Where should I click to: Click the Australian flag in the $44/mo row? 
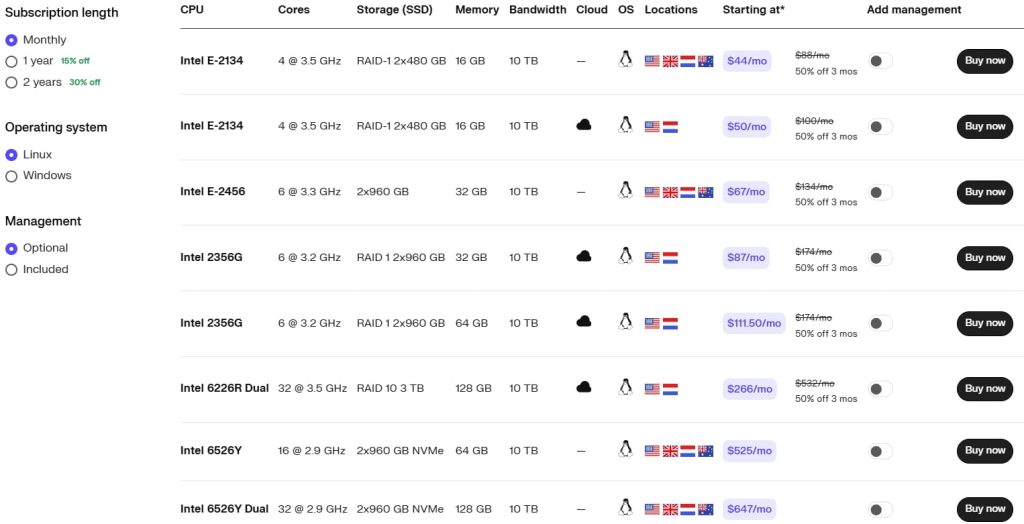click(705, 61)
